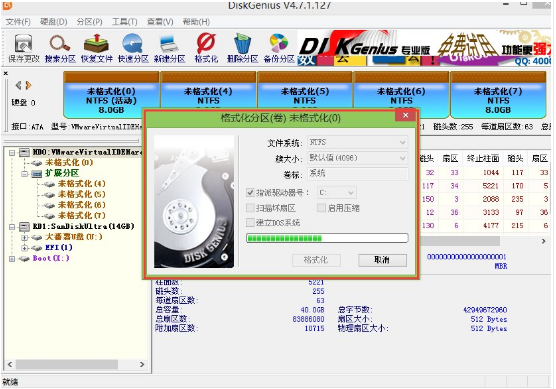Open the 文件系统 NTFS dropdown
556x389 pixels.
357,143
